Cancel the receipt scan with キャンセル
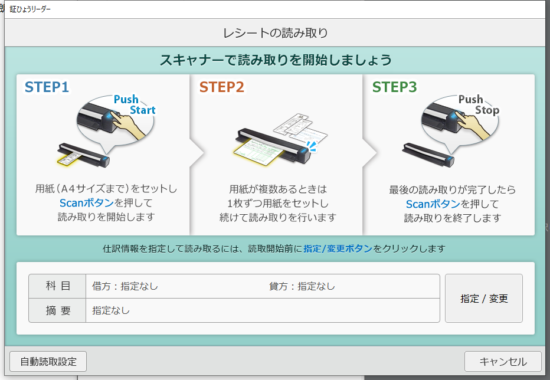The width and height of the screenshot is (550, 380). [503, 361]
